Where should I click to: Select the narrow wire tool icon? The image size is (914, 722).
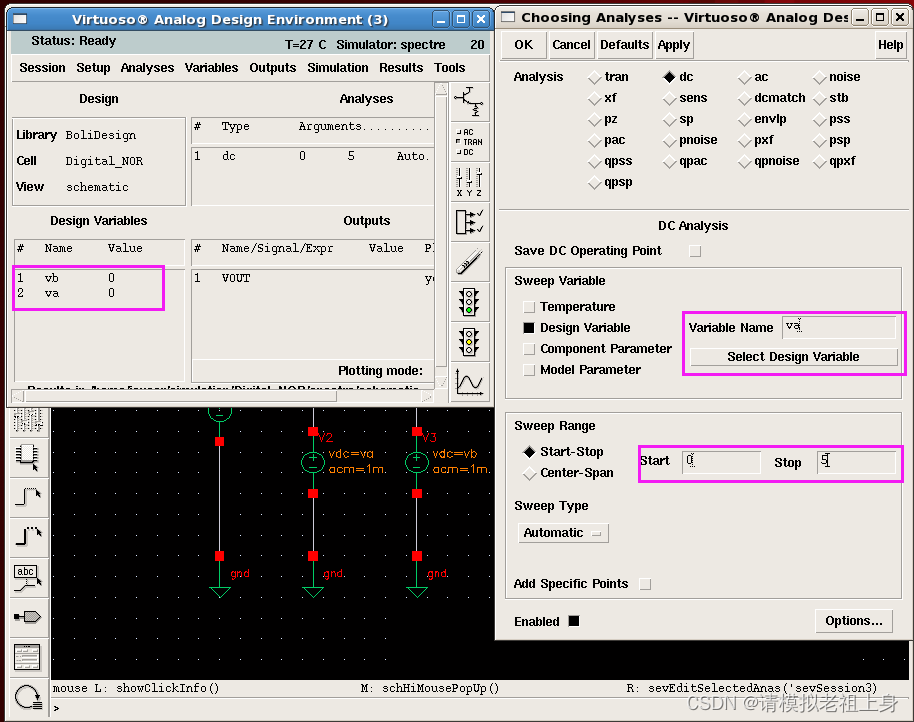pos(27,496)
